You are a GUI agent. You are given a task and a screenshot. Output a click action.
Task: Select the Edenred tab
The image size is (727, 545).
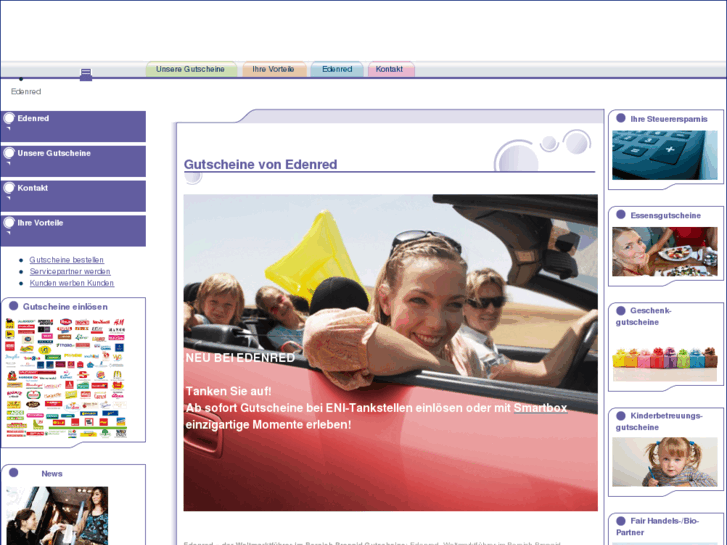[337, 69]
